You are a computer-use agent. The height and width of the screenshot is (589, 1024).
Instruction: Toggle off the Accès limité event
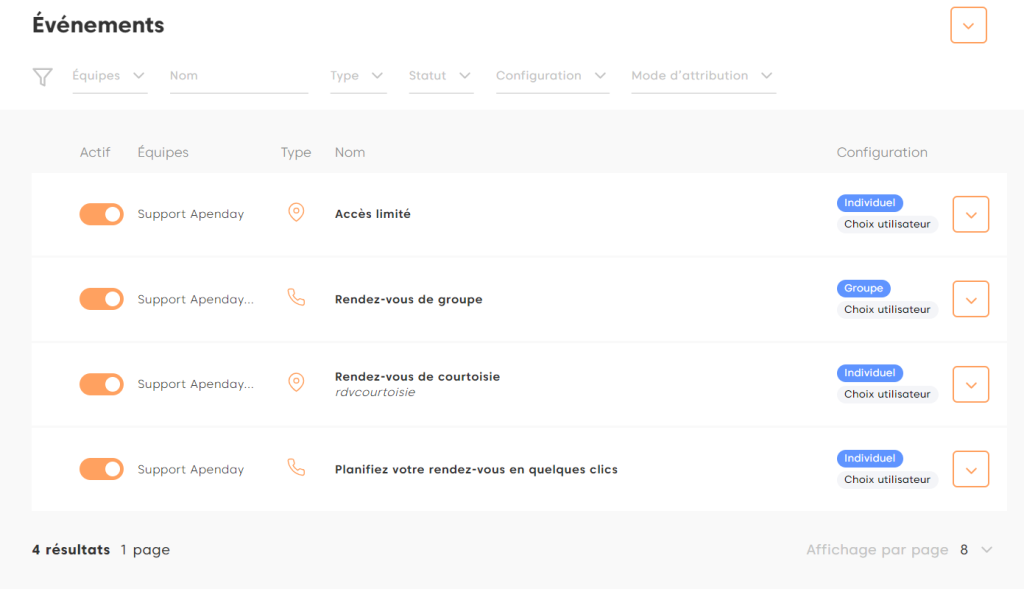[x=101, y=214]
